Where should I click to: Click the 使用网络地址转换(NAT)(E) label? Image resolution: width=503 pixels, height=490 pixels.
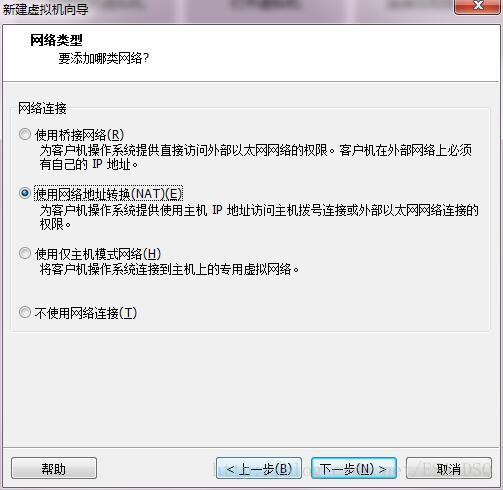point(108,194)
